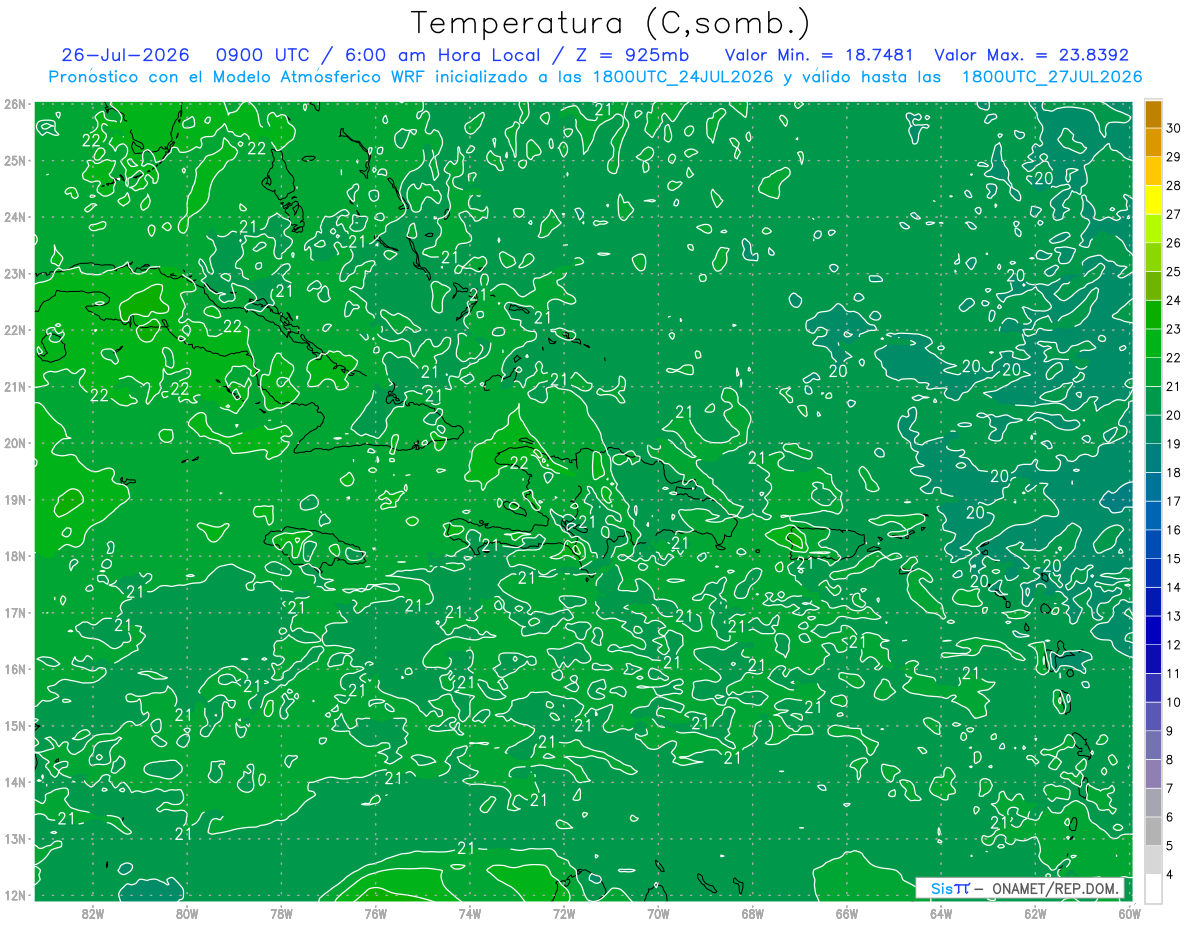Click the '24N' latitude label
This screenshot has height=927, width=1200.
pyautogui.click(x=15, y=217)
